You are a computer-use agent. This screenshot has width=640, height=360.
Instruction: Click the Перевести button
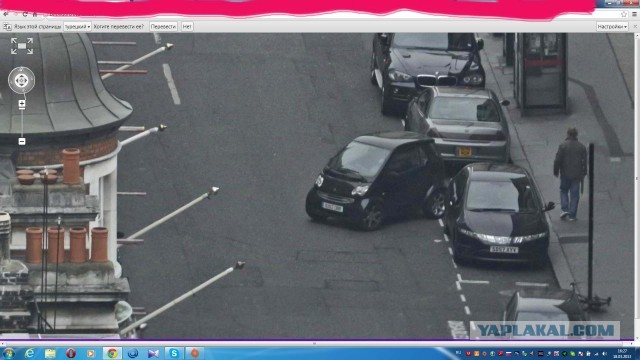tap(163, 27)
